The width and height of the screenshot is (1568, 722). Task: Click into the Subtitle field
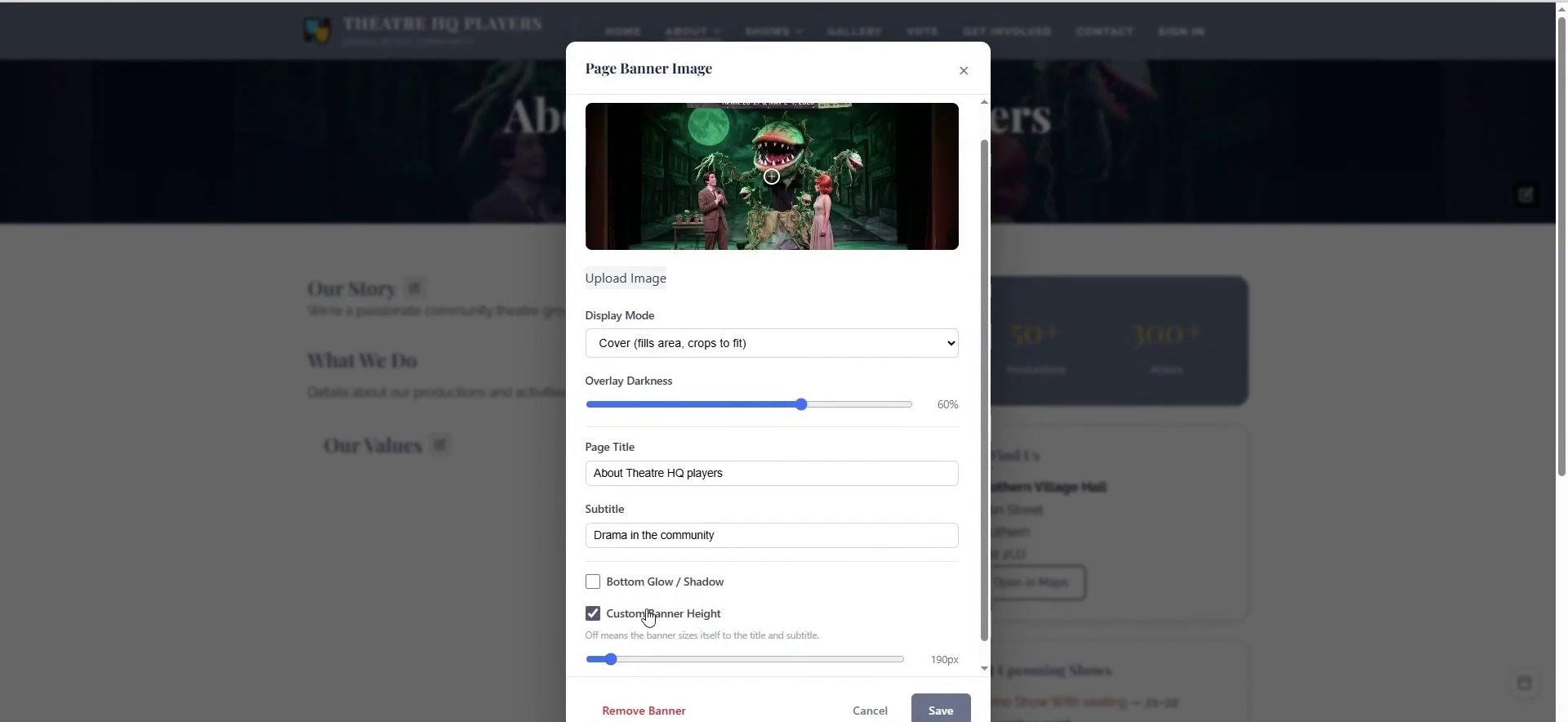coord(772,536)
